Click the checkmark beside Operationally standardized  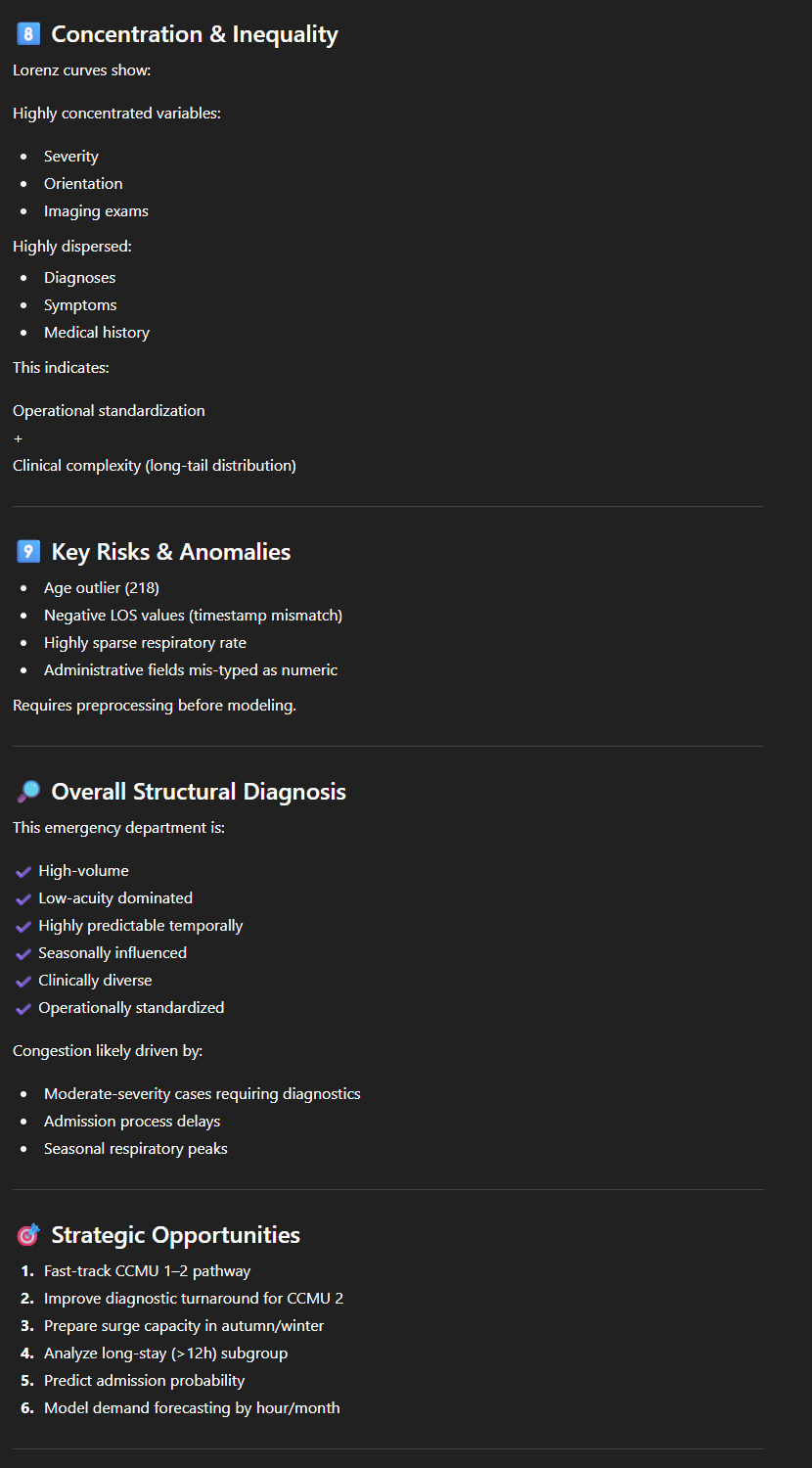[x=23, y=1008]
